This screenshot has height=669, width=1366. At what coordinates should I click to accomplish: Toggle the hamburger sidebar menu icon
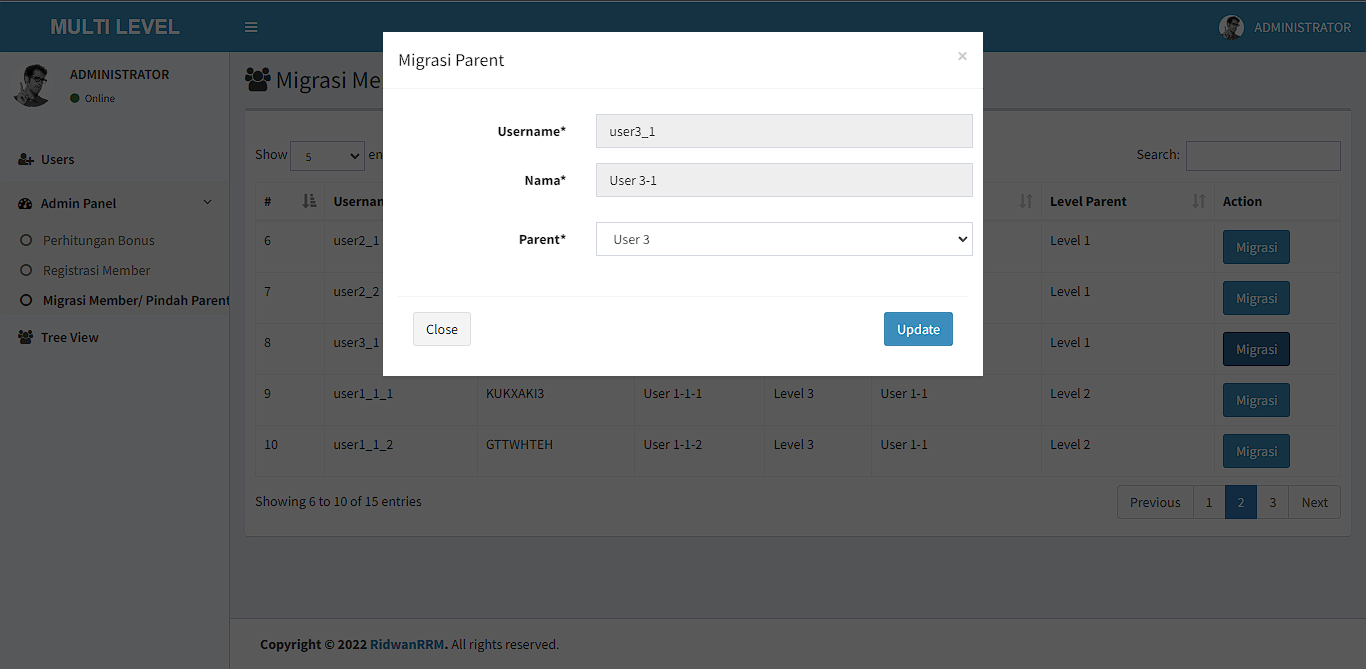coord(251,27)
